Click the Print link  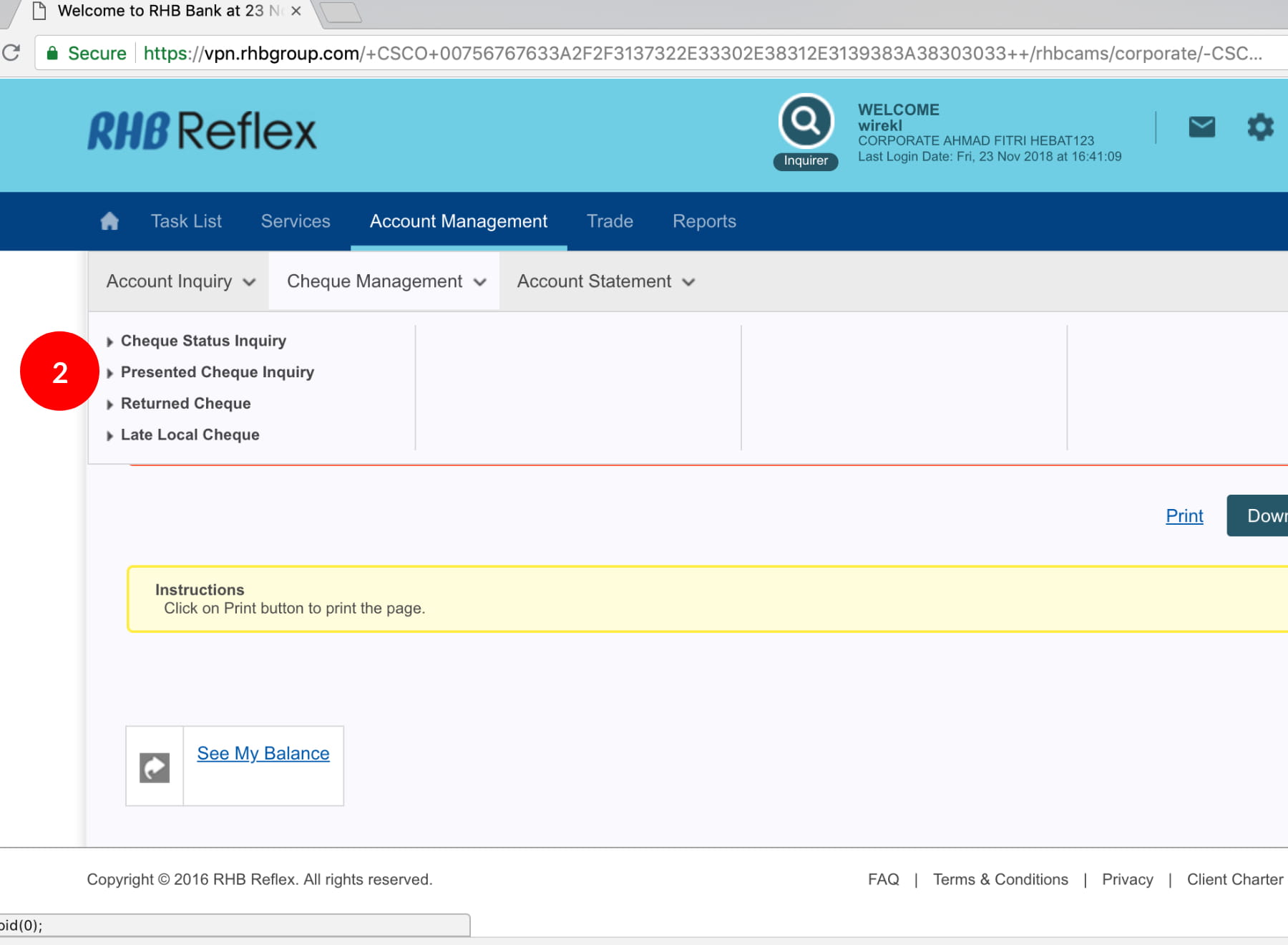pos(1184,515)
